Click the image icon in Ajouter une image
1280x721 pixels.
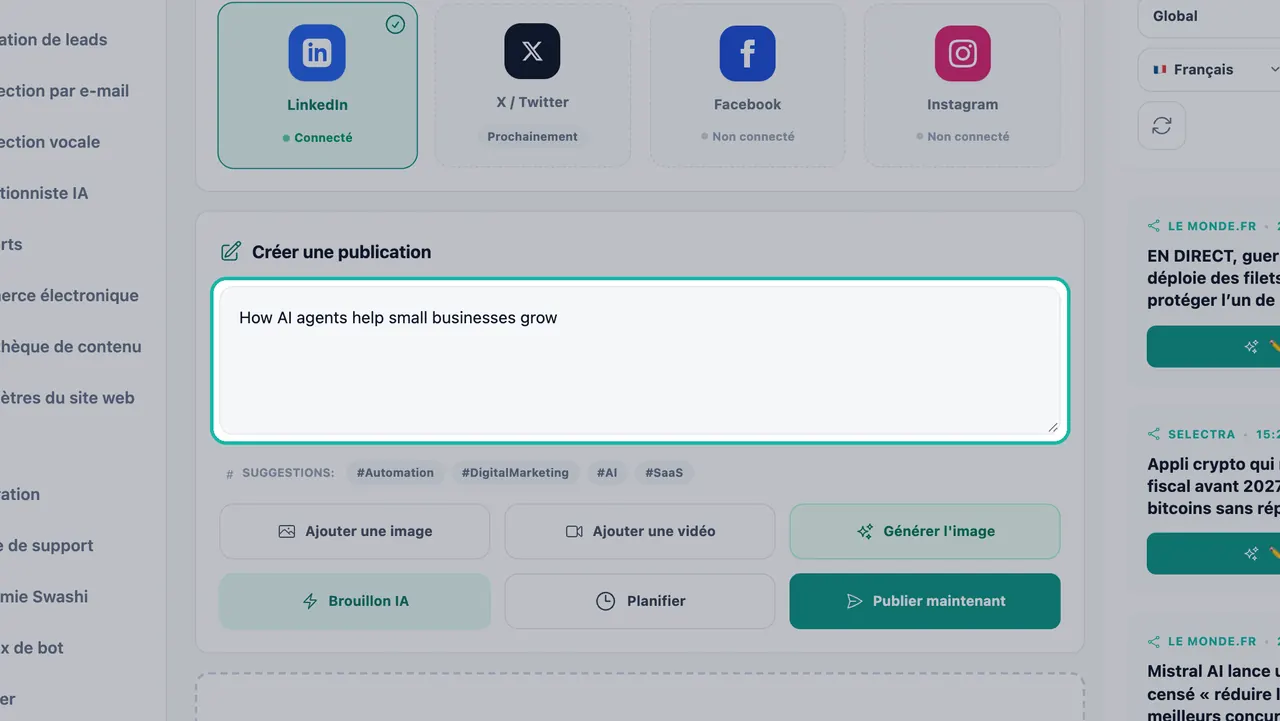click(287, 532)
